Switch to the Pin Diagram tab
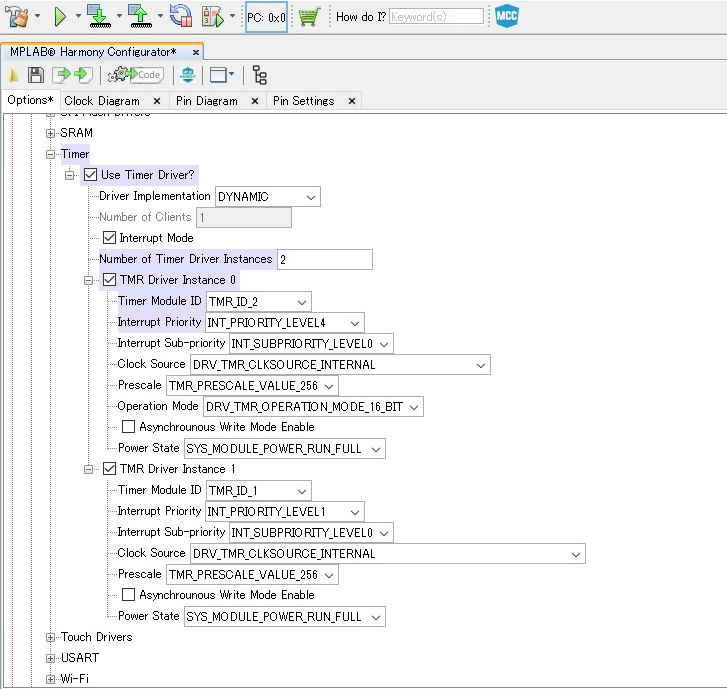727x689 pixels. [207, 101]
